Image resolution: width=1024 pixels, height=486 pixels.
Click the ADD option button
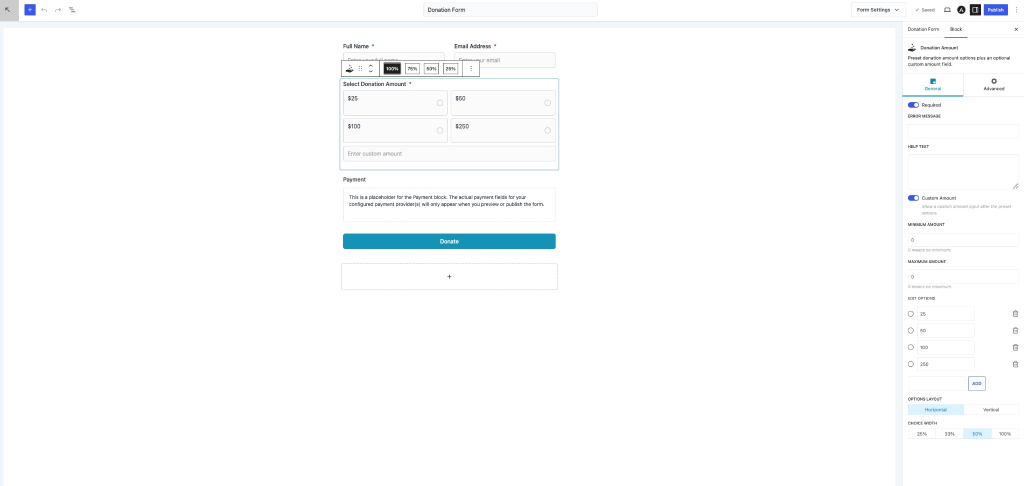pyautogui.click(x=976, y=383)
